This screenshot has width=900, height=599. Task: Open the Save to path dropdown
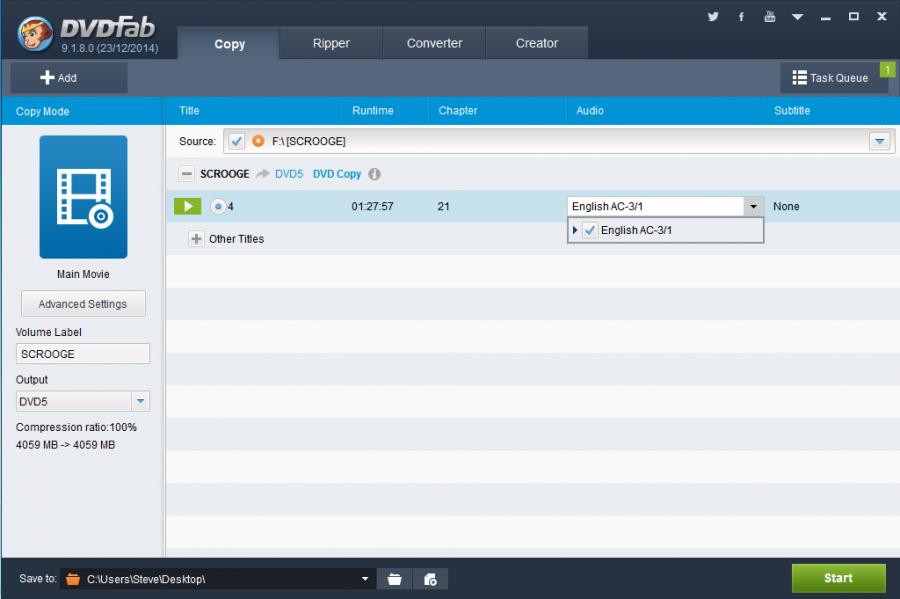365,578
